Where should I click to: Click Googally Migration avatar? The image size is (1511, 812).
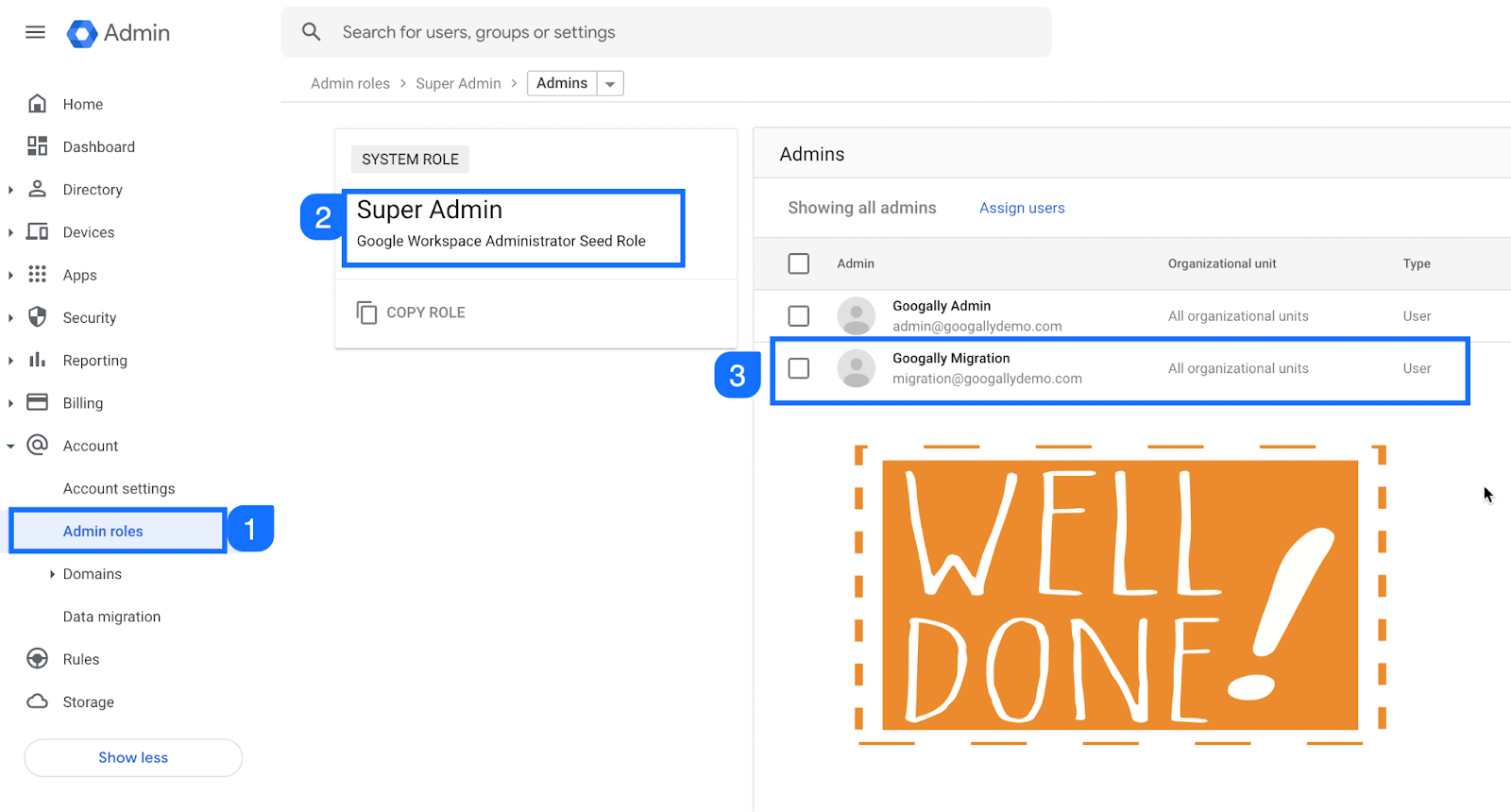857,368
